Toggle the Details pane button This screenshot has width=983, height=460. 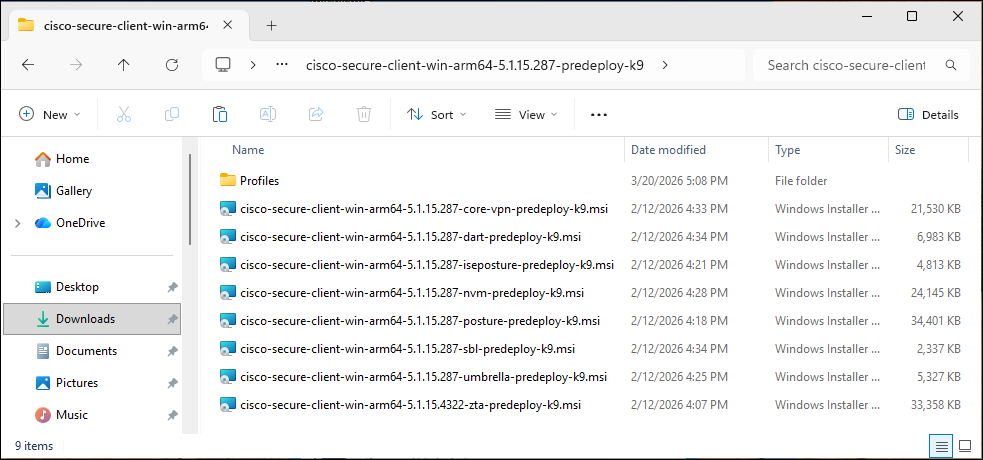[928, 115]
